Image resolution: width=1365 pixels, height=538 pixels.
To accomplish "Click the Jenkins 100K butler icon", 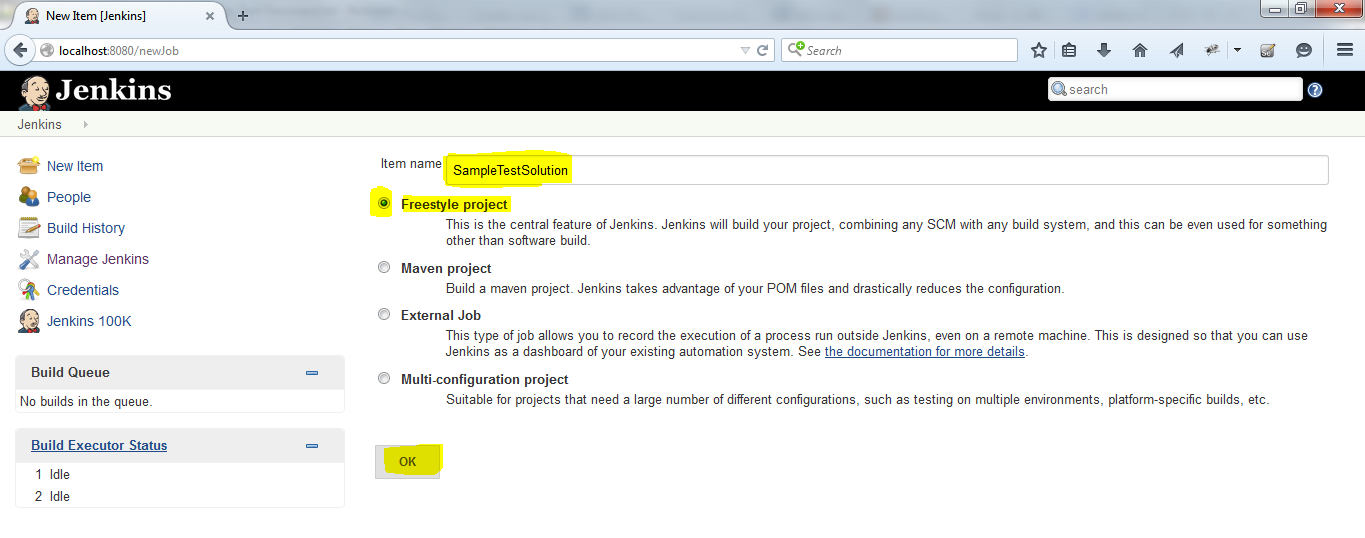I will point(29,321).
